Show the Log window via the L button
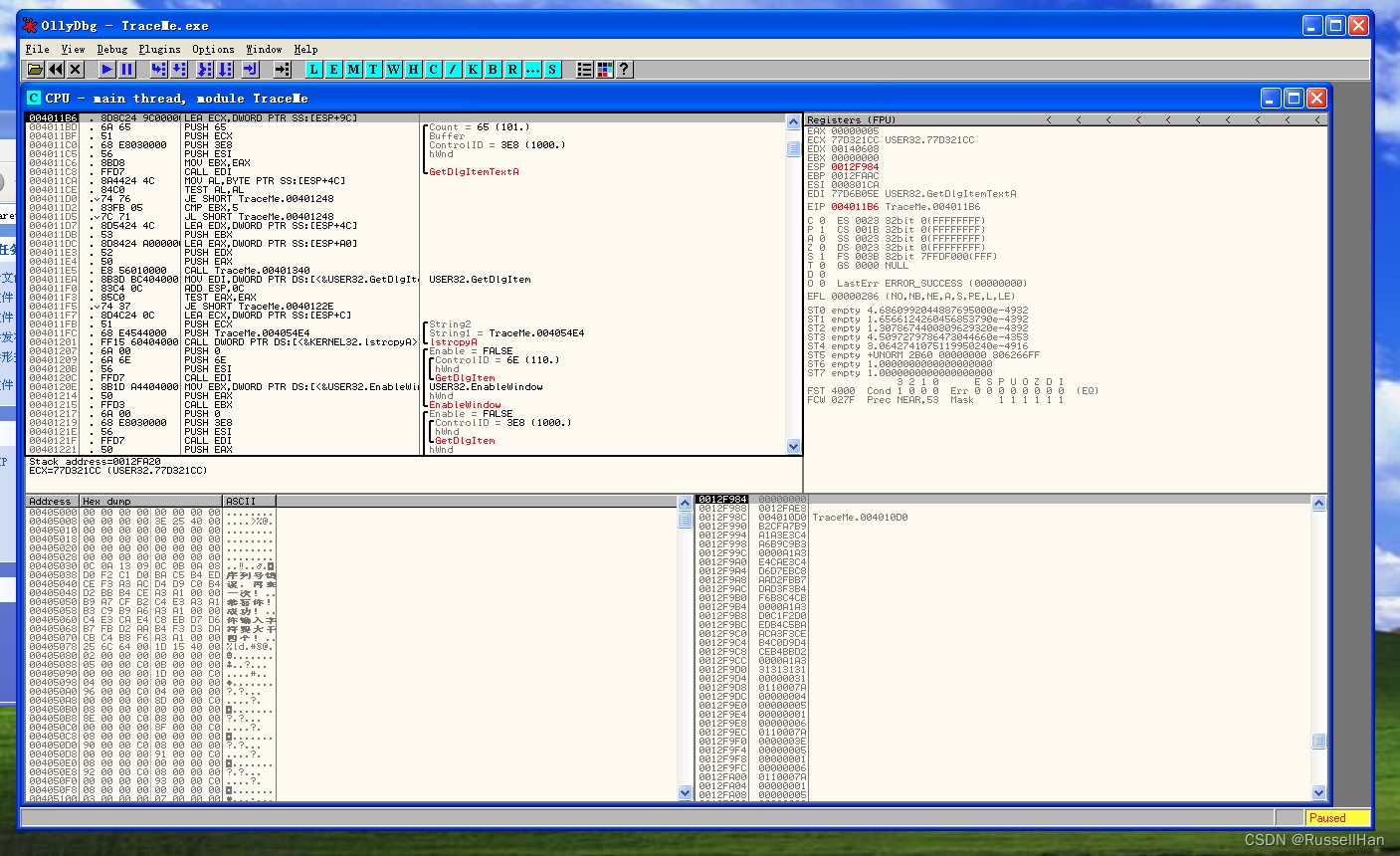The height and width of the screenshot is (856, 1400). [x=314, y=69]
